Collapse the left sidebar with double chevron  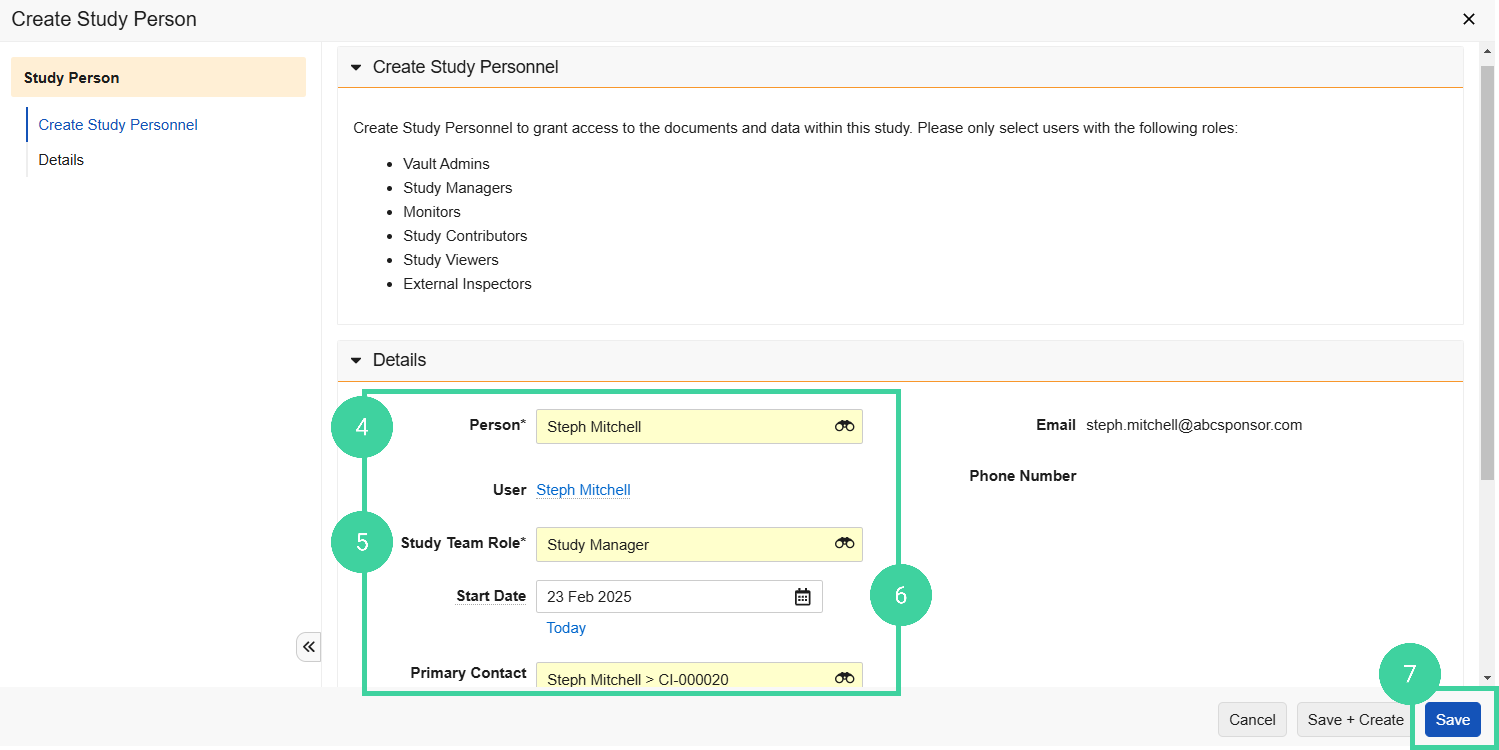click(x=309, y=647)
